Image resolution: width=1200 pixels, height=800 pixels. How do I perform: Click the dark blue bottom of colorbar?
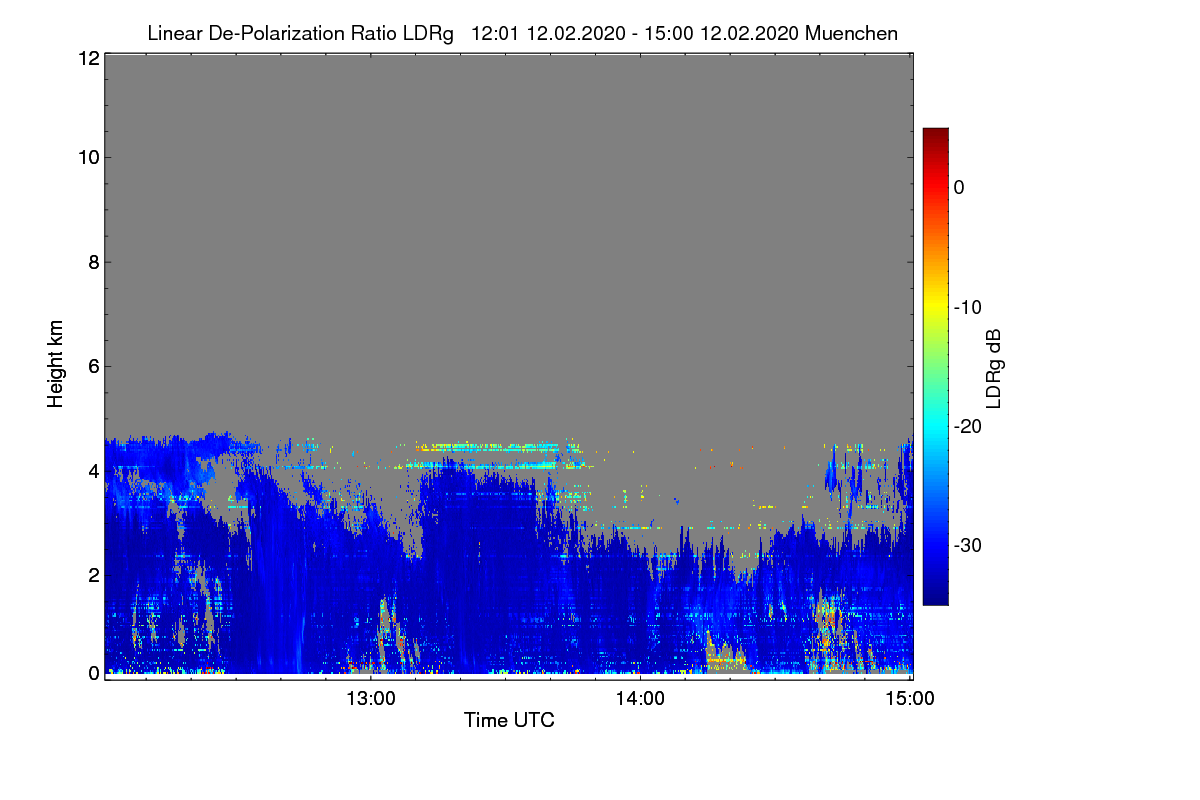tap(935, 597)
